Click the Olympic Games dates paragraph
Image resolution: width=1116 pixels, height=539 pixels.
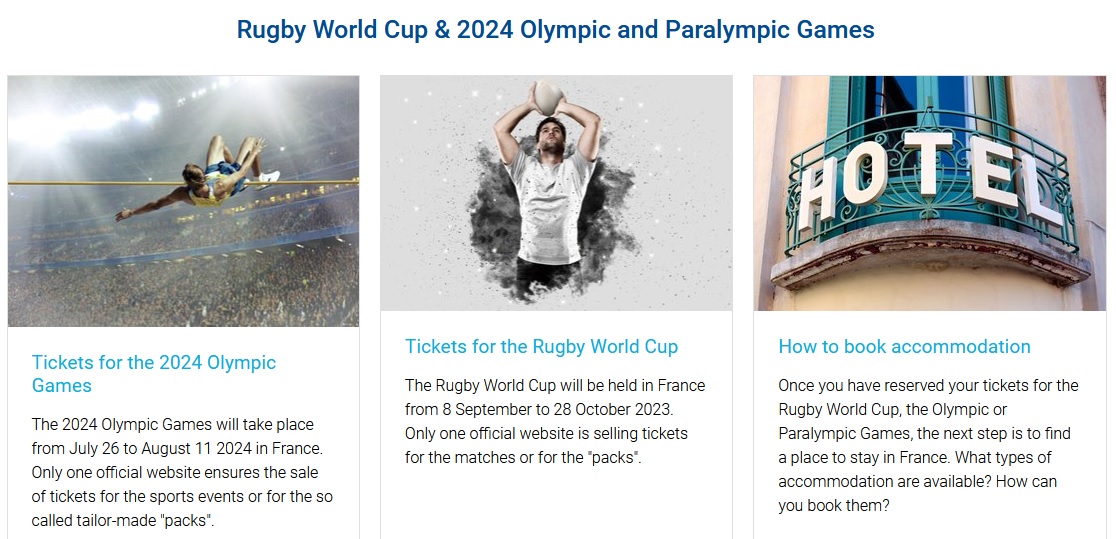pyautogui.click(x=182, y=472)
